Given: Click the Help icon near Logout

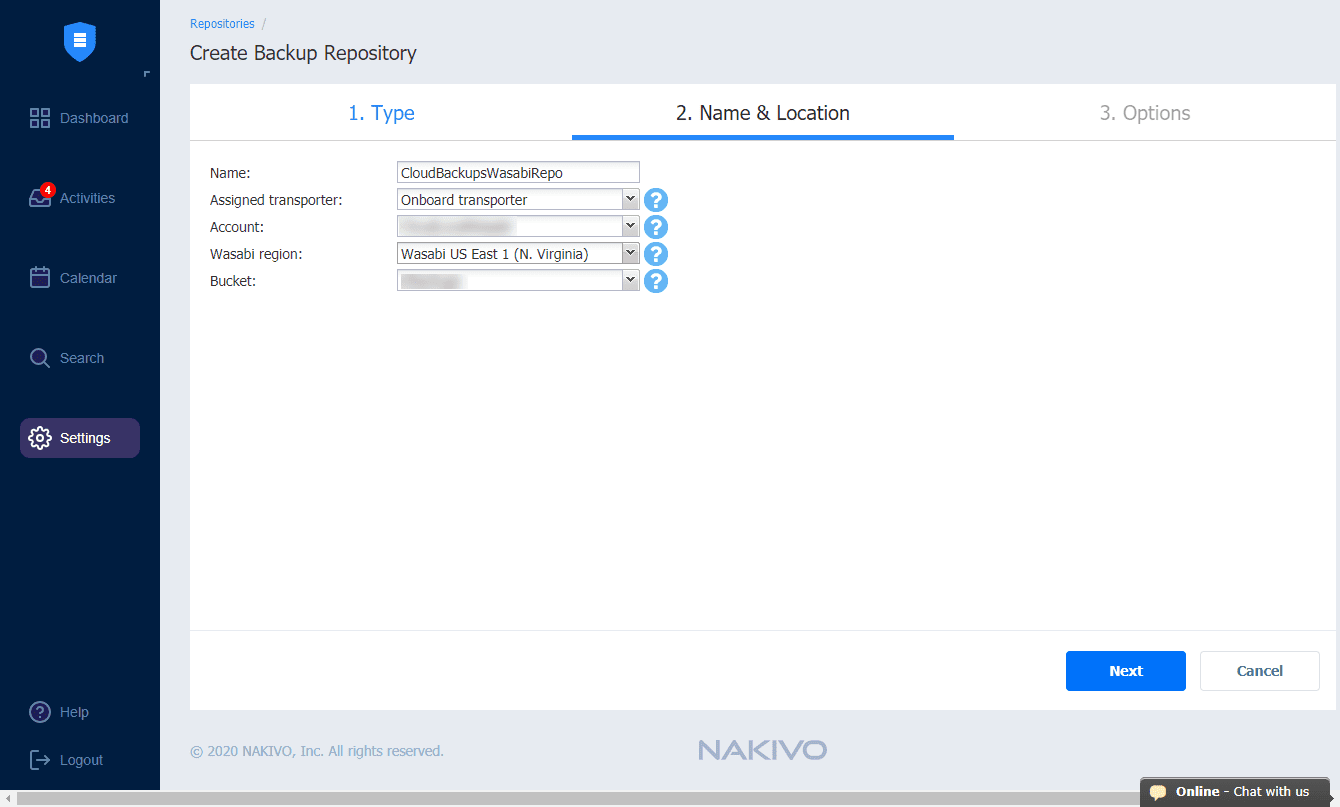Looking at the screenshot, I should 39,711.
